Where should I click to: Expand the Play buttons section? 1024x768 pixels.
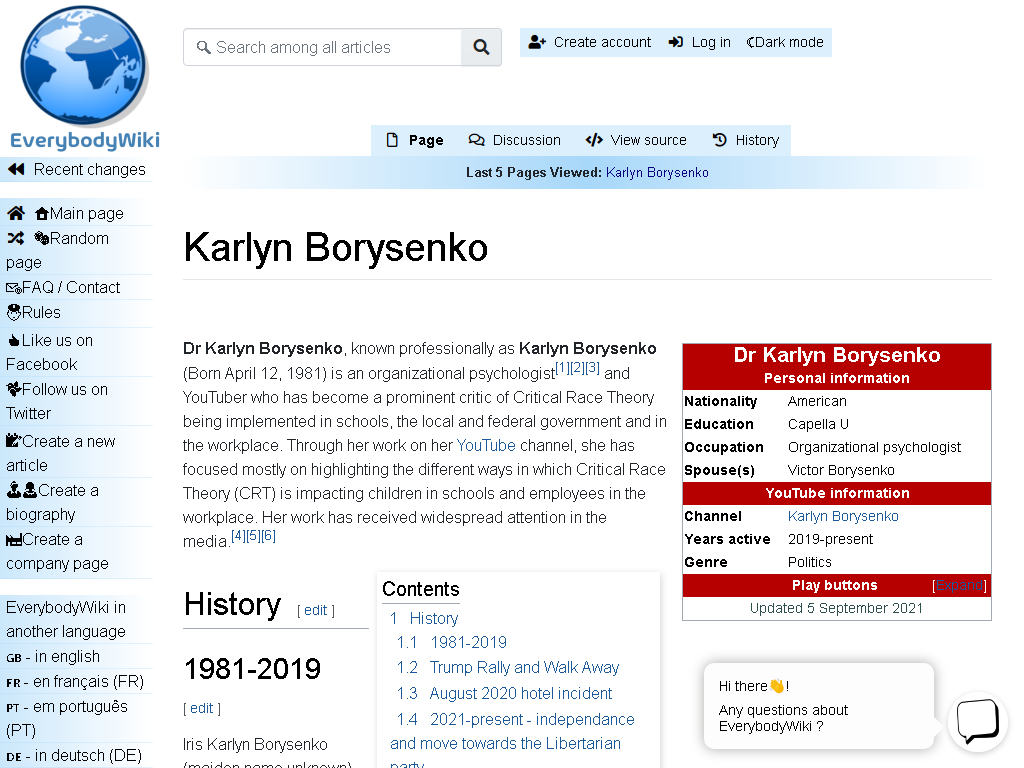pyautogui.click(x=959, y=586)
